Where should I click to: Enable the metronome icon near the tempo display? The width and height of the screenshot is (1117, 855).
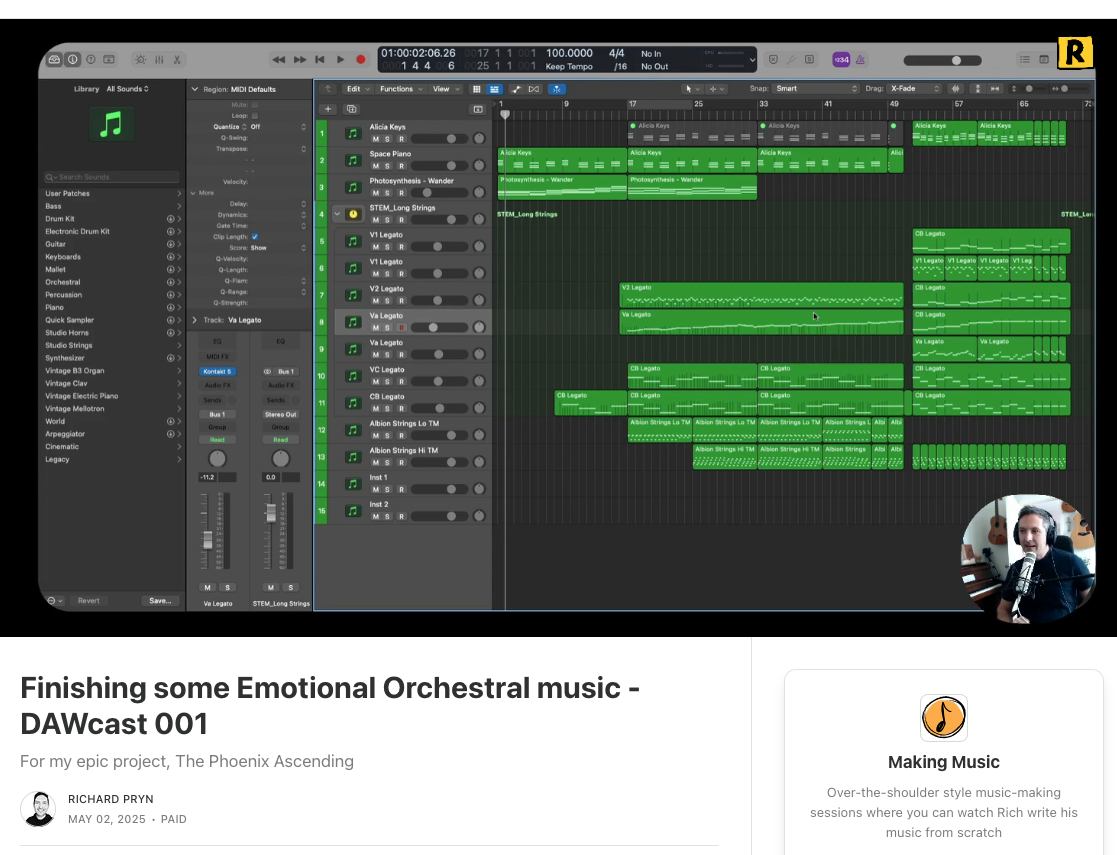(860, 59)
